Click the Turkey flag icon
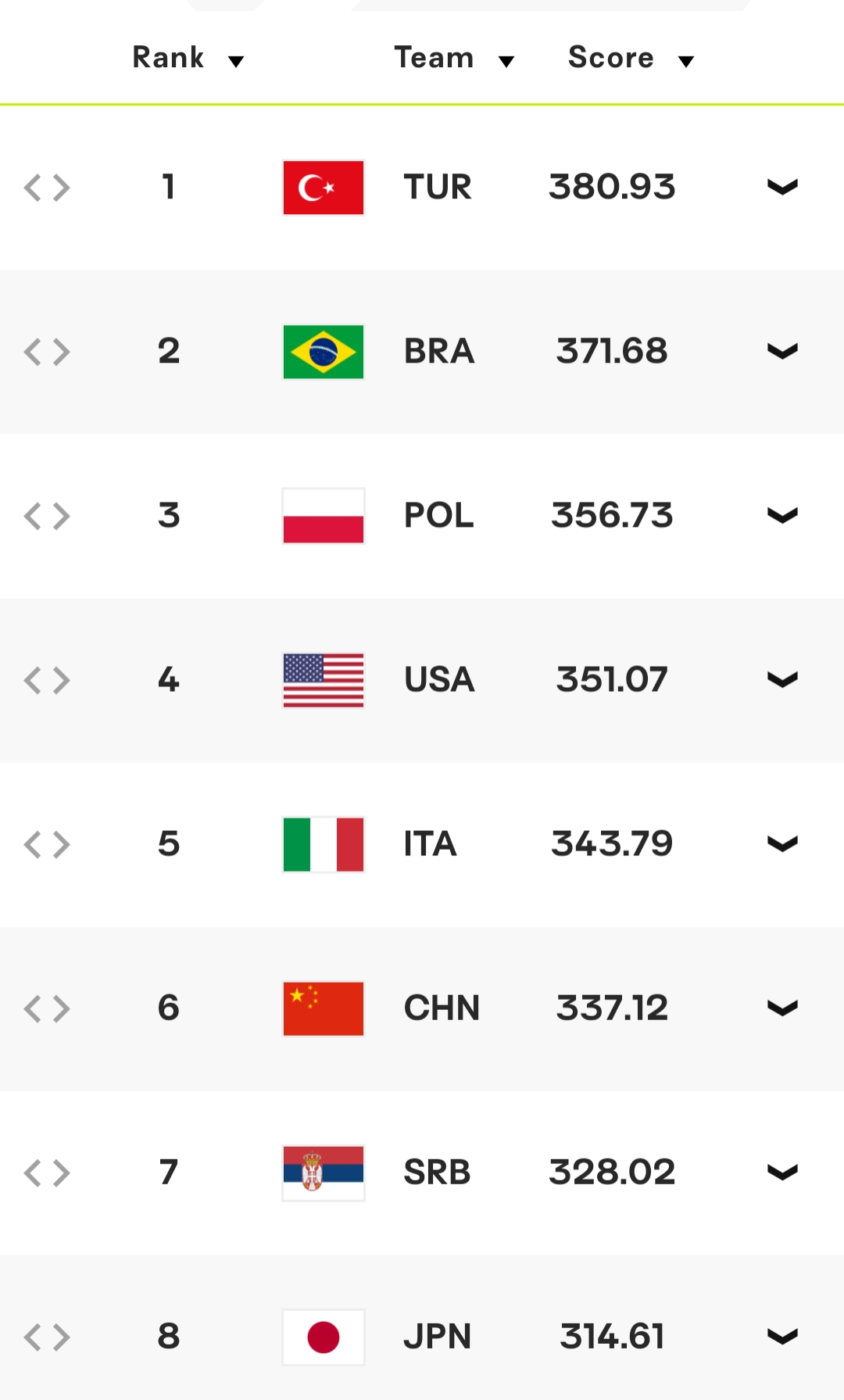 pyautogui.click(x=323, y=188)
